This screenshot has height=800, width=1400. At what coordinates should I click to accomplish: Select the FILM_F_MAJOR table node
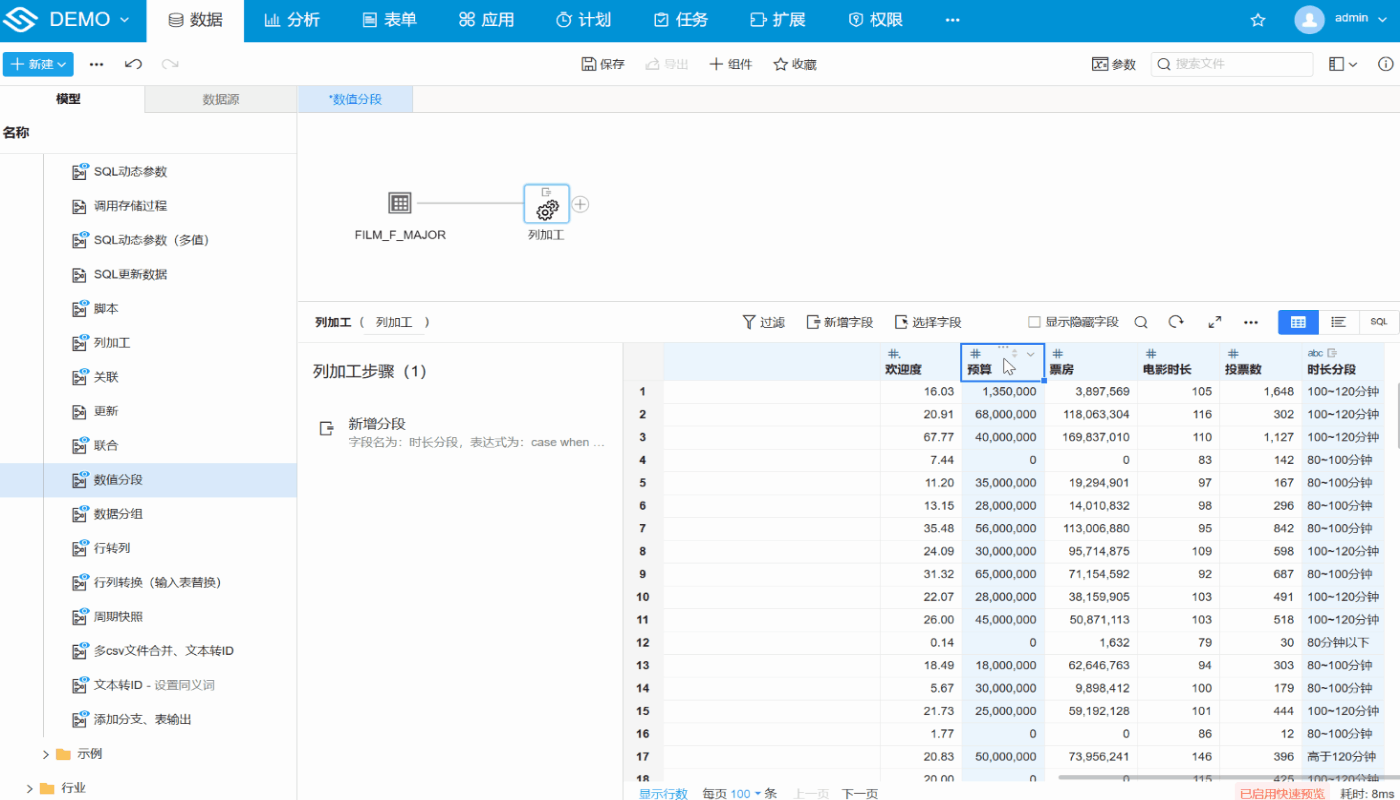coord(400,204)
